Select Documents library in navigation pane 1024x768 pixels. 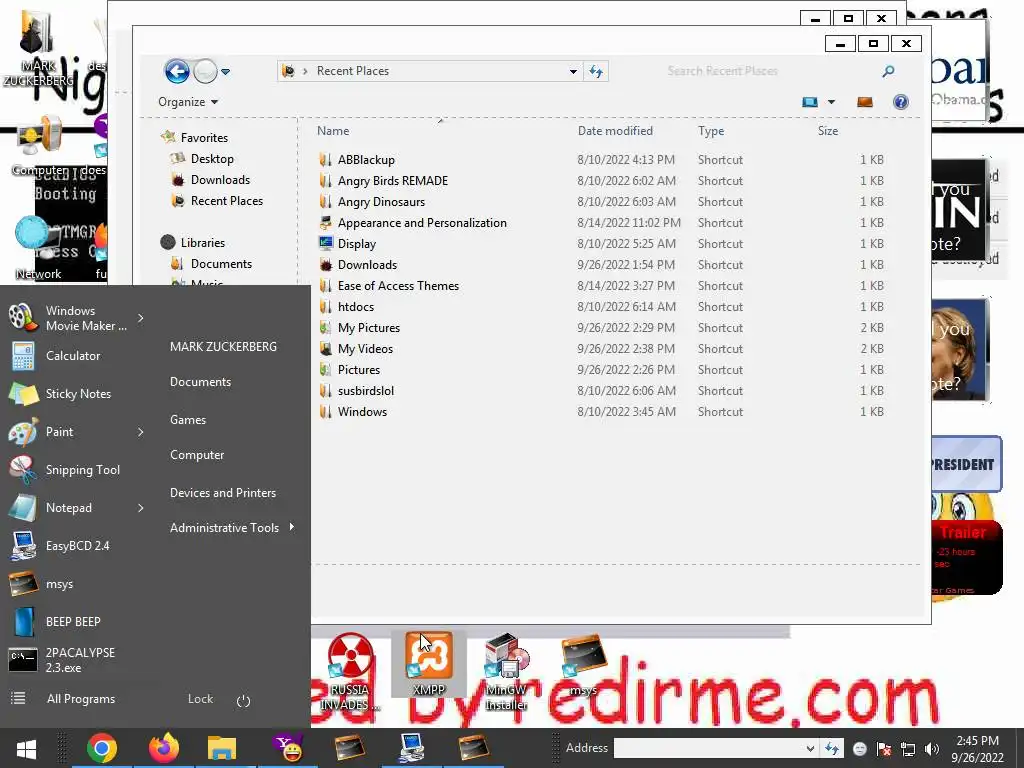[221, 263]
